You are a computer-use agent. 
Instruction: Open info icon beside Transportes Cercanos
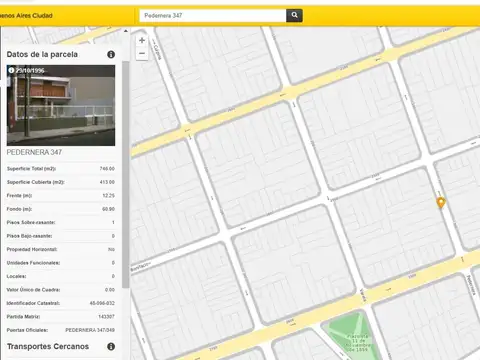[111, 346]
